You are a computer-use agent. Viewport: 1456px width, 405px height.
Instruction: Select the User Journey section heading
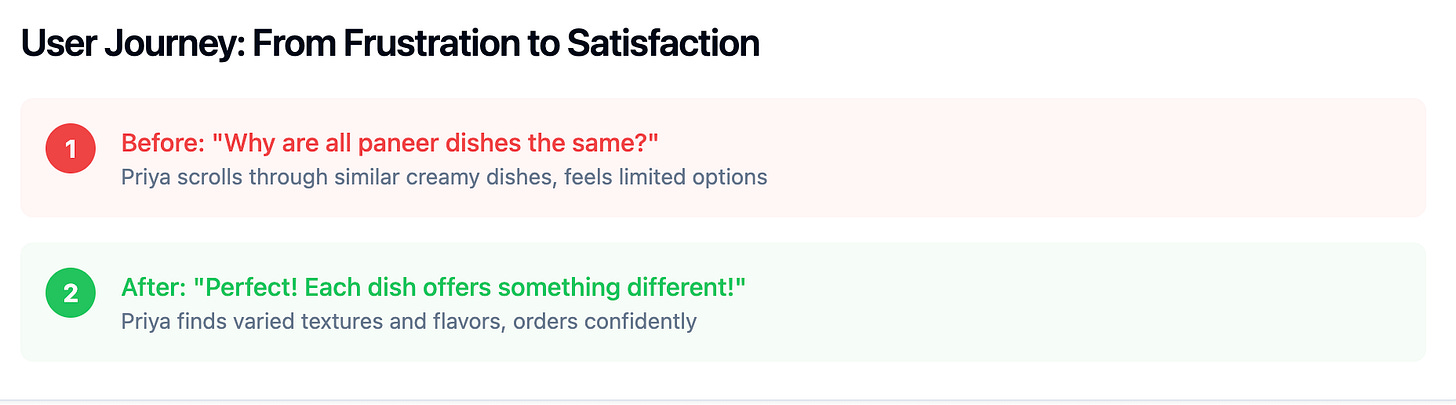(x=390, y=44)
